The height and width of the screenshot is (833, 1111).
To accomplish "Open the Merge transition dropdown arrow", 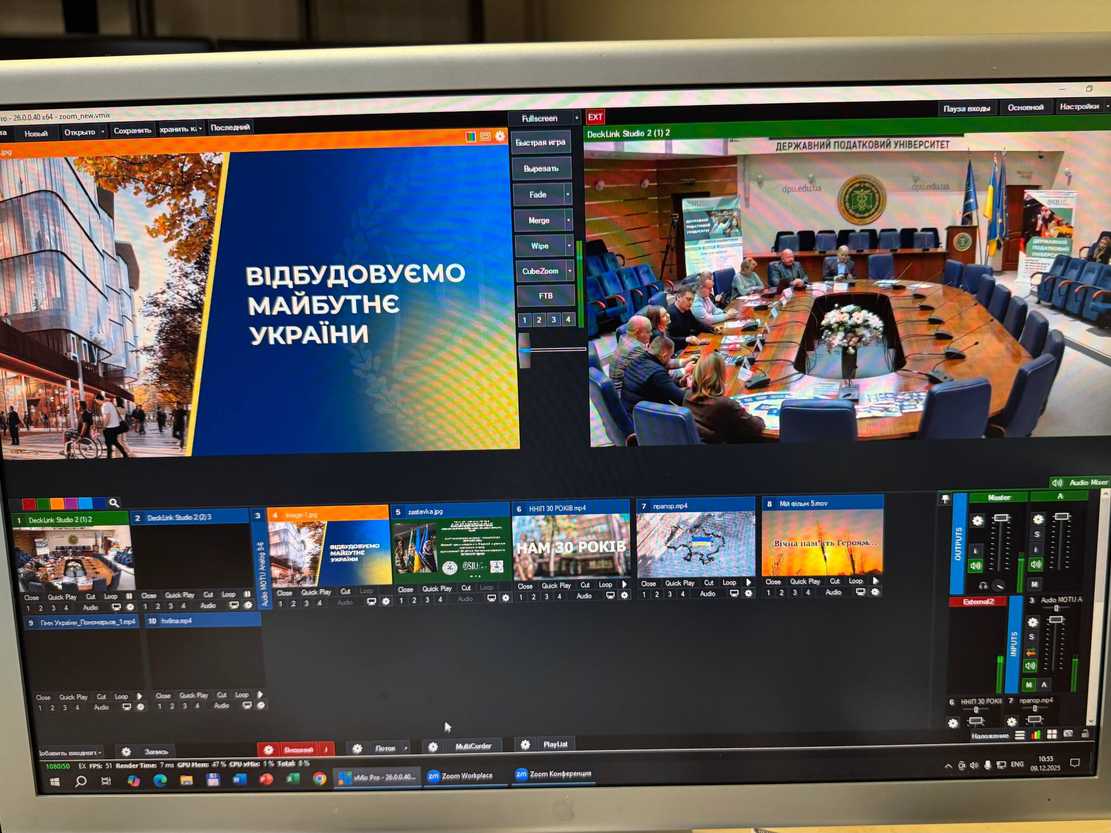I will 568,219.
